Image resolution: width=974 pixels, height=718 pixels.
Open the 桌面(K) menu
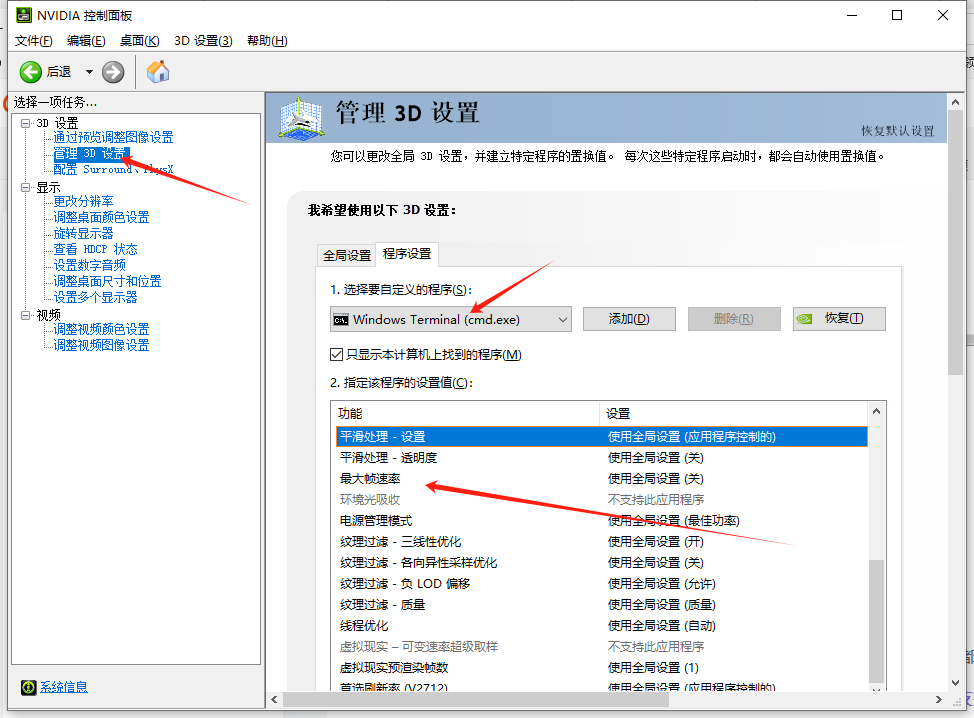pos(139,41)
